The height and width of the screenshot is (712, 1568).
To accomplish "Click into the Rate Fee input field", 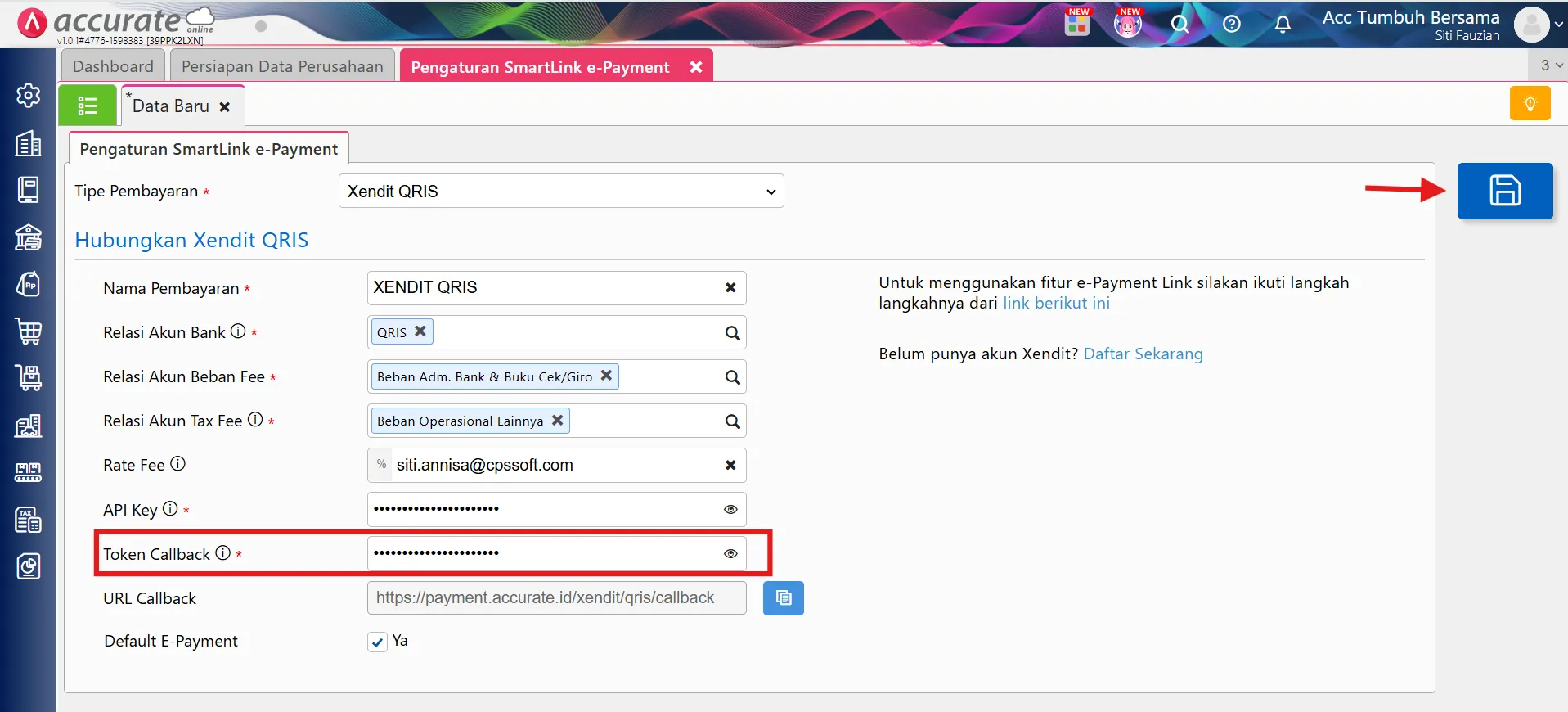I will (x=556, y=465).
